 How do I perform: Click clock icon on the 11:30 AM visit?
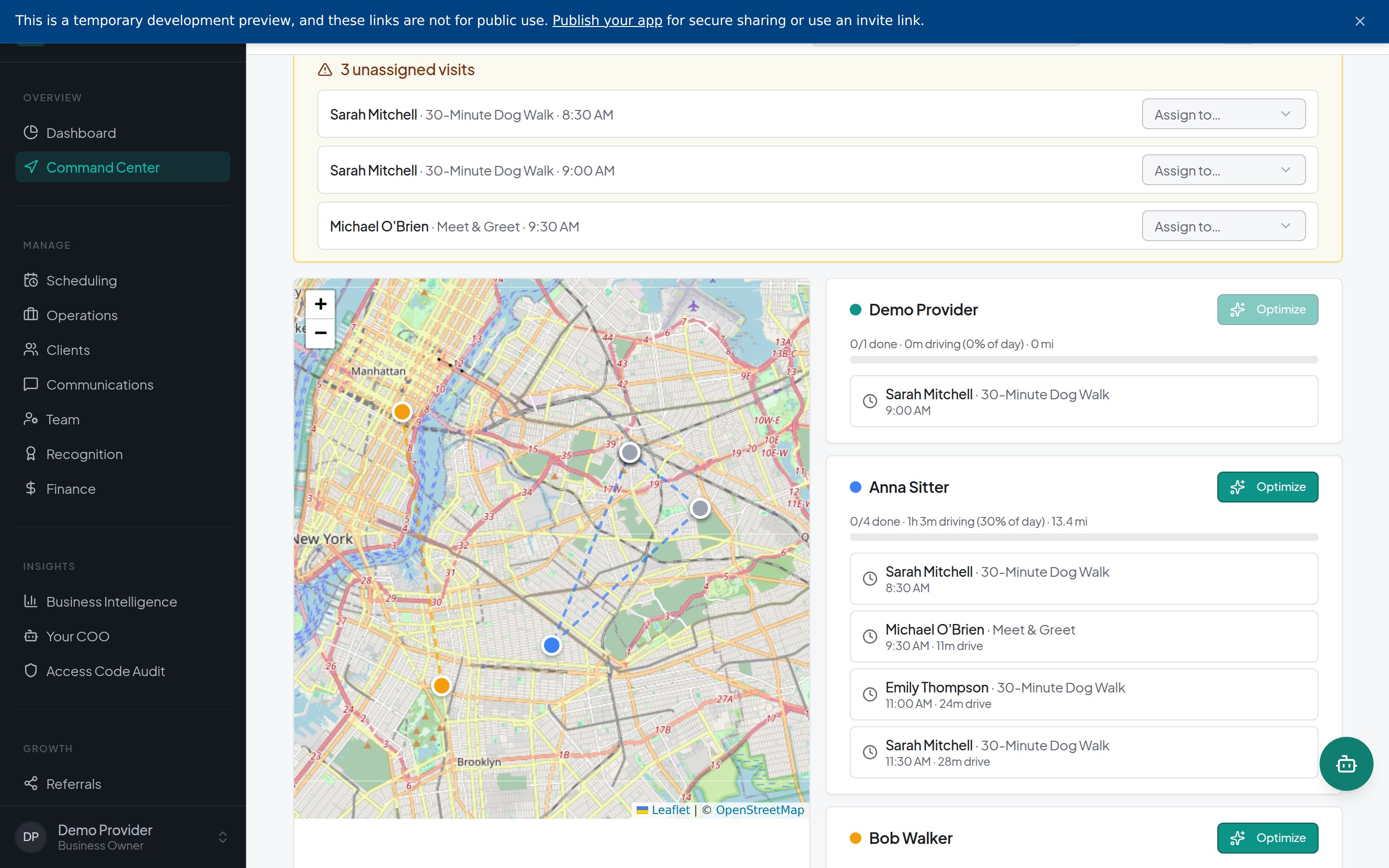[x=870, y=753]
